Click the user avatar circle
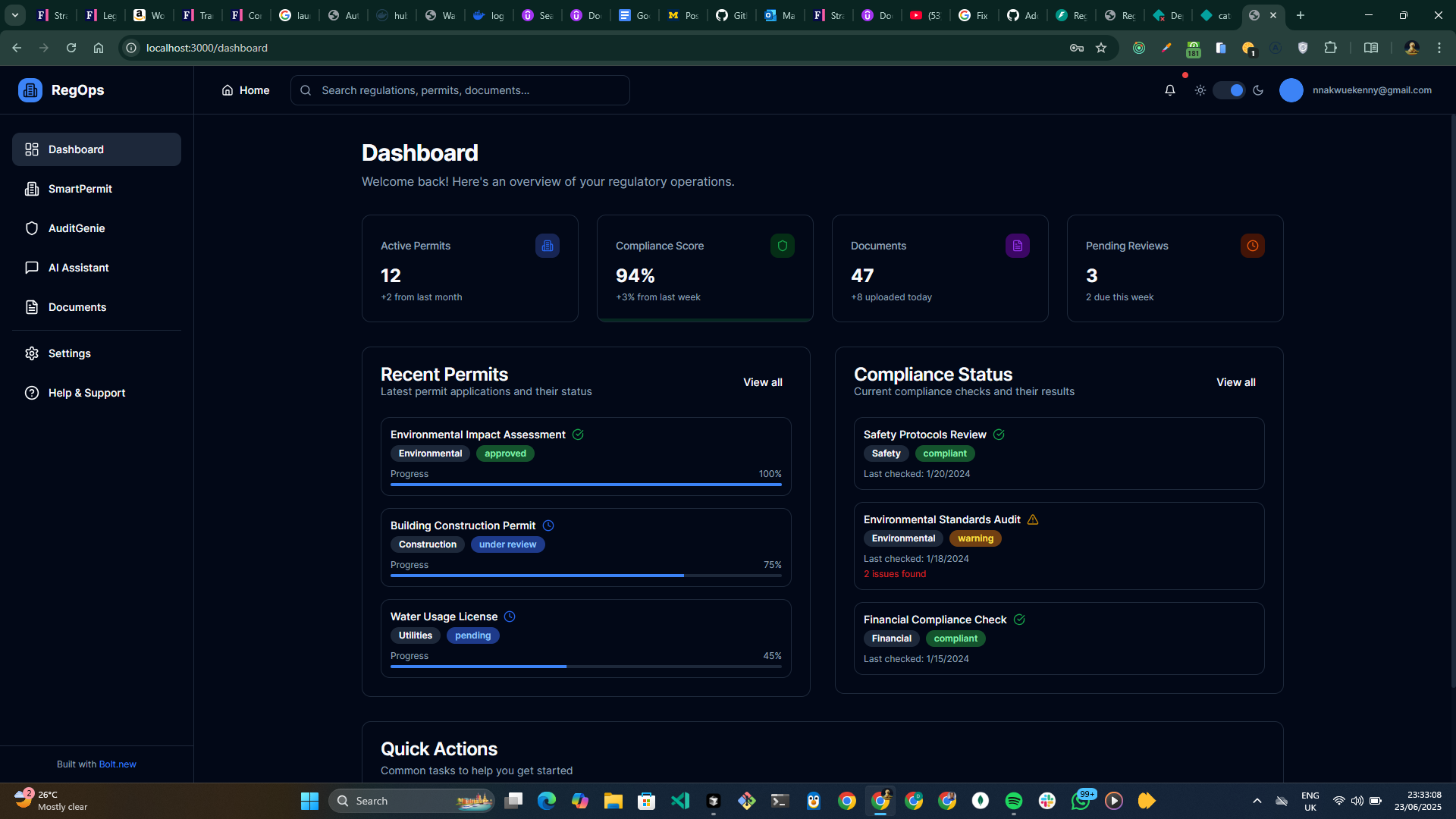 tap(1291, 90)
